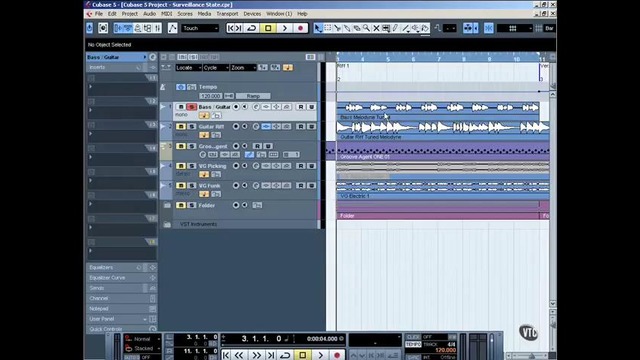Screen dimensions: 640x360
Task: Open the Notepad inspector section
Action: click(x=122, y=309)
